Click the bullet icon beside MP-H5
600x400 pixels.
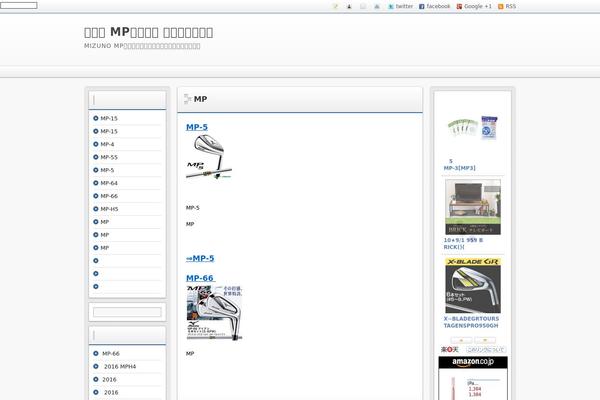[96, 209]
